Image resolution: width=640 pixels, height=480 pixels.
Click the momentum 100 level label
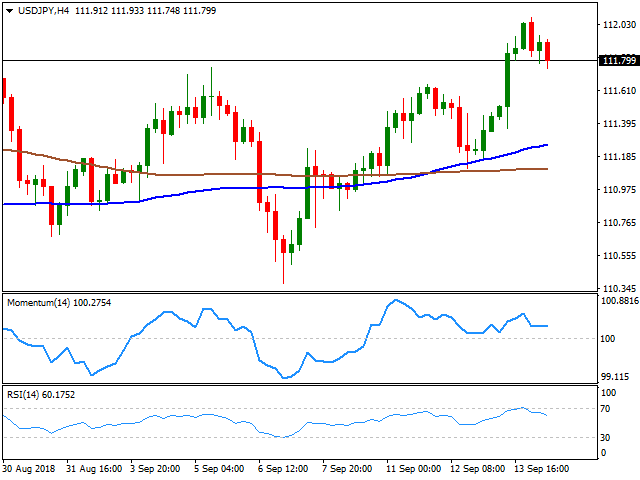point(608,339)
